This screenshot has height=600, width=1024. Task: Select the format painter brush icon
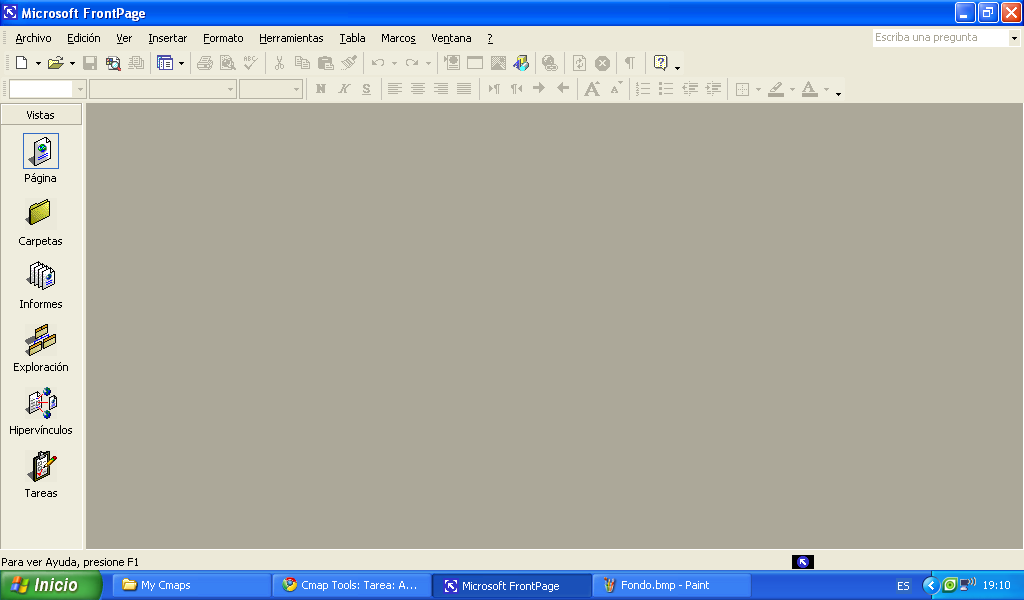[x=349, y=63]
